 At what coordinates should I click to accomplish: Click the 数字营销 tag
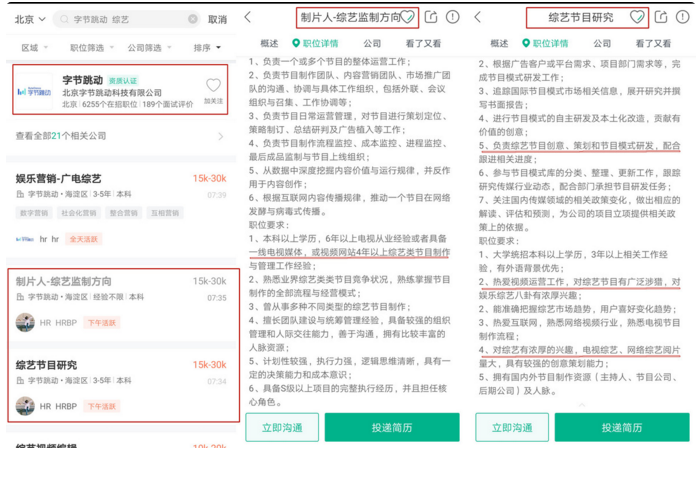(34, 213)
